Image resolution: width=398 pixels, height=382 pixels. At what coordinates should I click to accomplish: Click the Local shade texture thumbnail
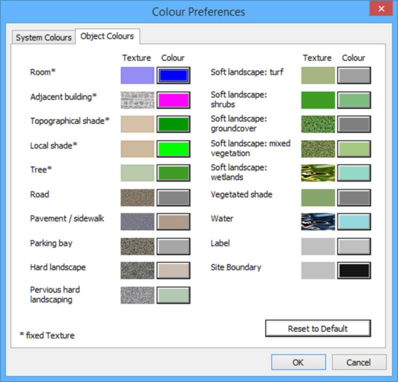coord(137,149)
